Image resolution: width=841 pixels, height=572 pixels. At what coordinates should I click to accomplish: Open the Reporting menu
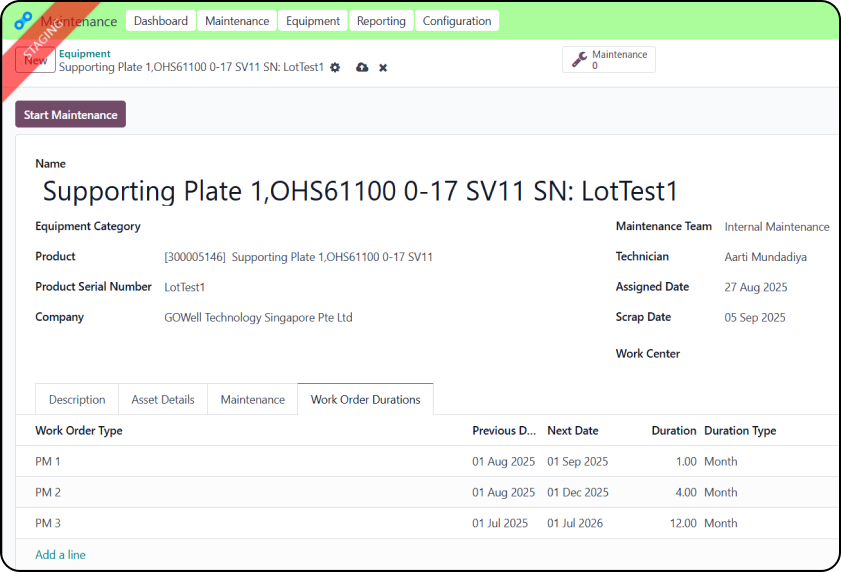[381, 21]
